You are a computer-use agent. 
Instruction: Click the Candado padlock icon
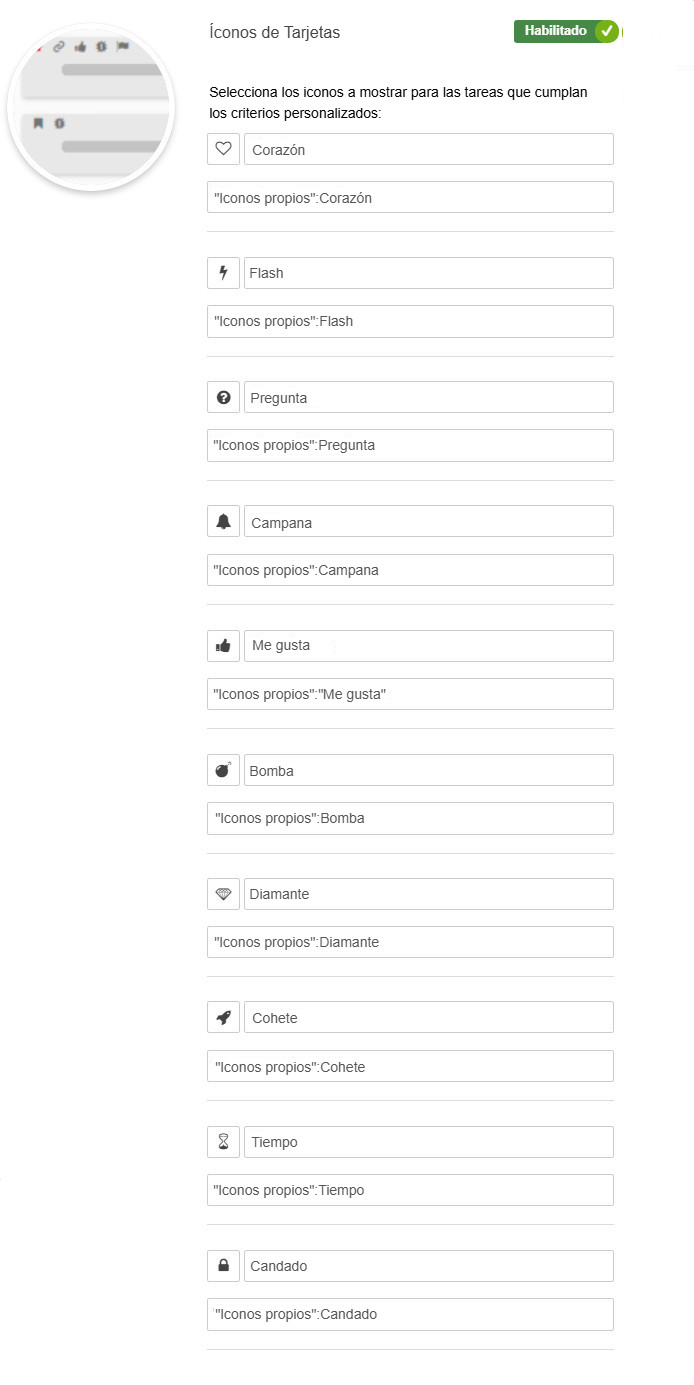click(223, 1265)
